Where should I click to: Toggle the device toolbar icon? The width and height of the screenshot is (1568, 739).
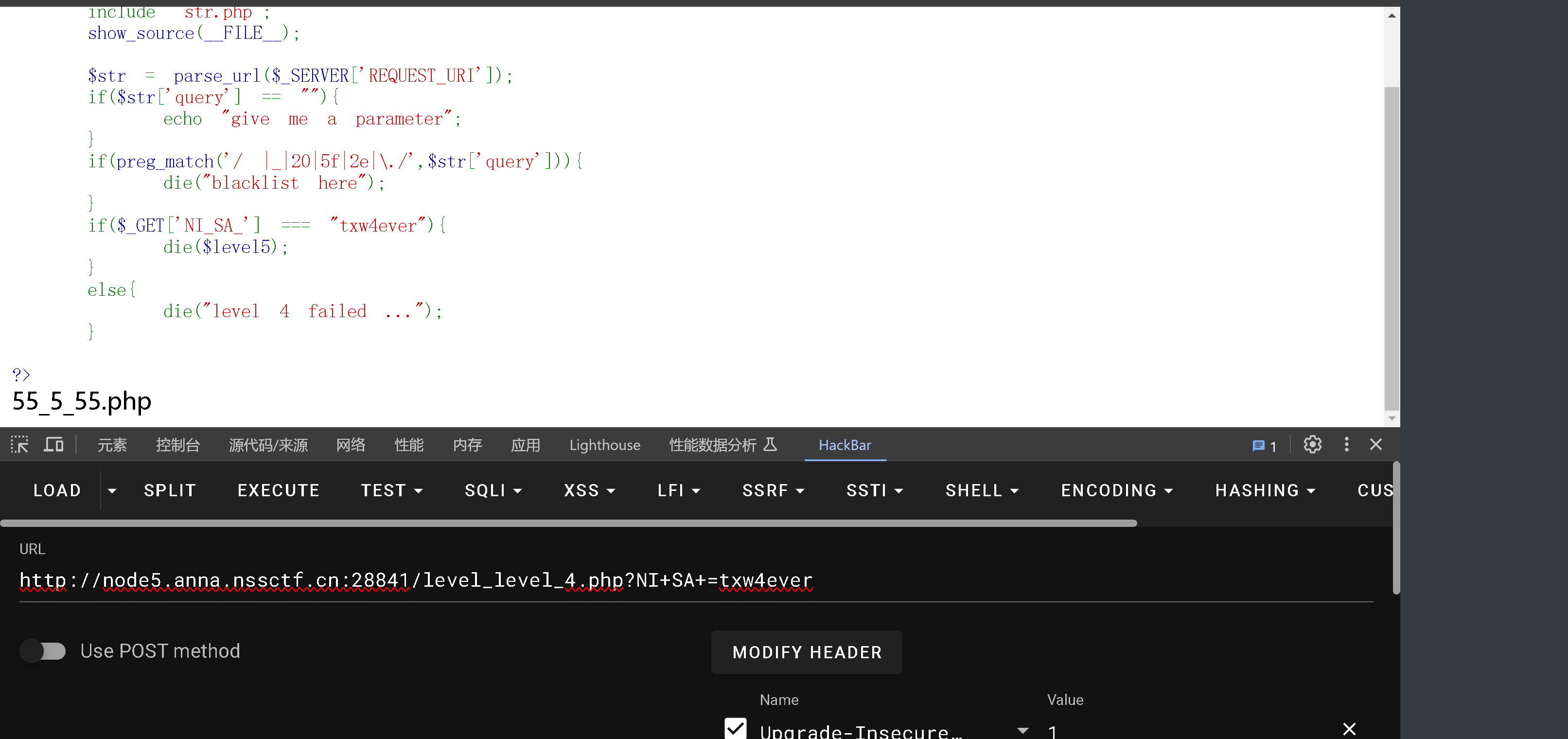[x=53, y=444]
